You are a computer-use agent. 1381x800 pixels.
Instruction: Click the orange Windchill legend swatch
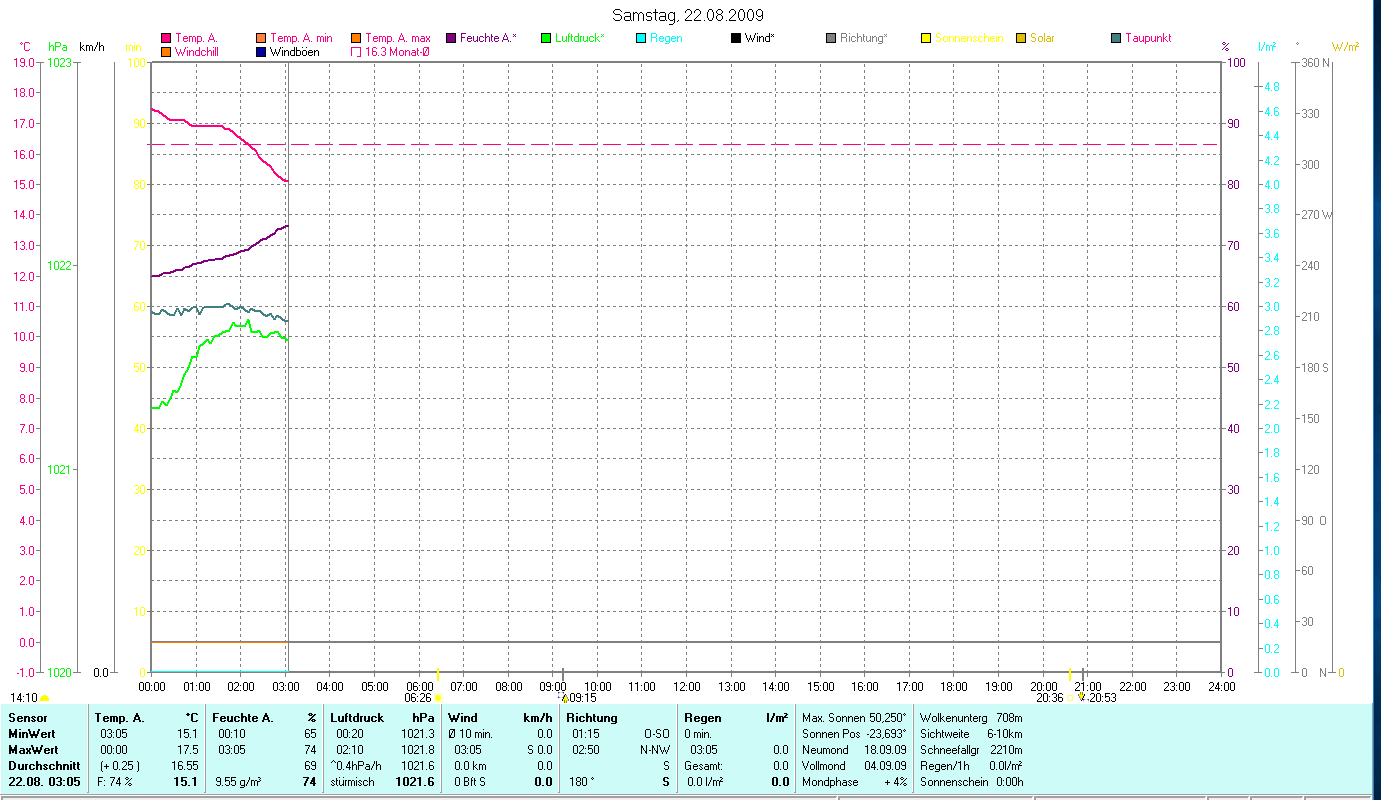[x=166, y=51]
